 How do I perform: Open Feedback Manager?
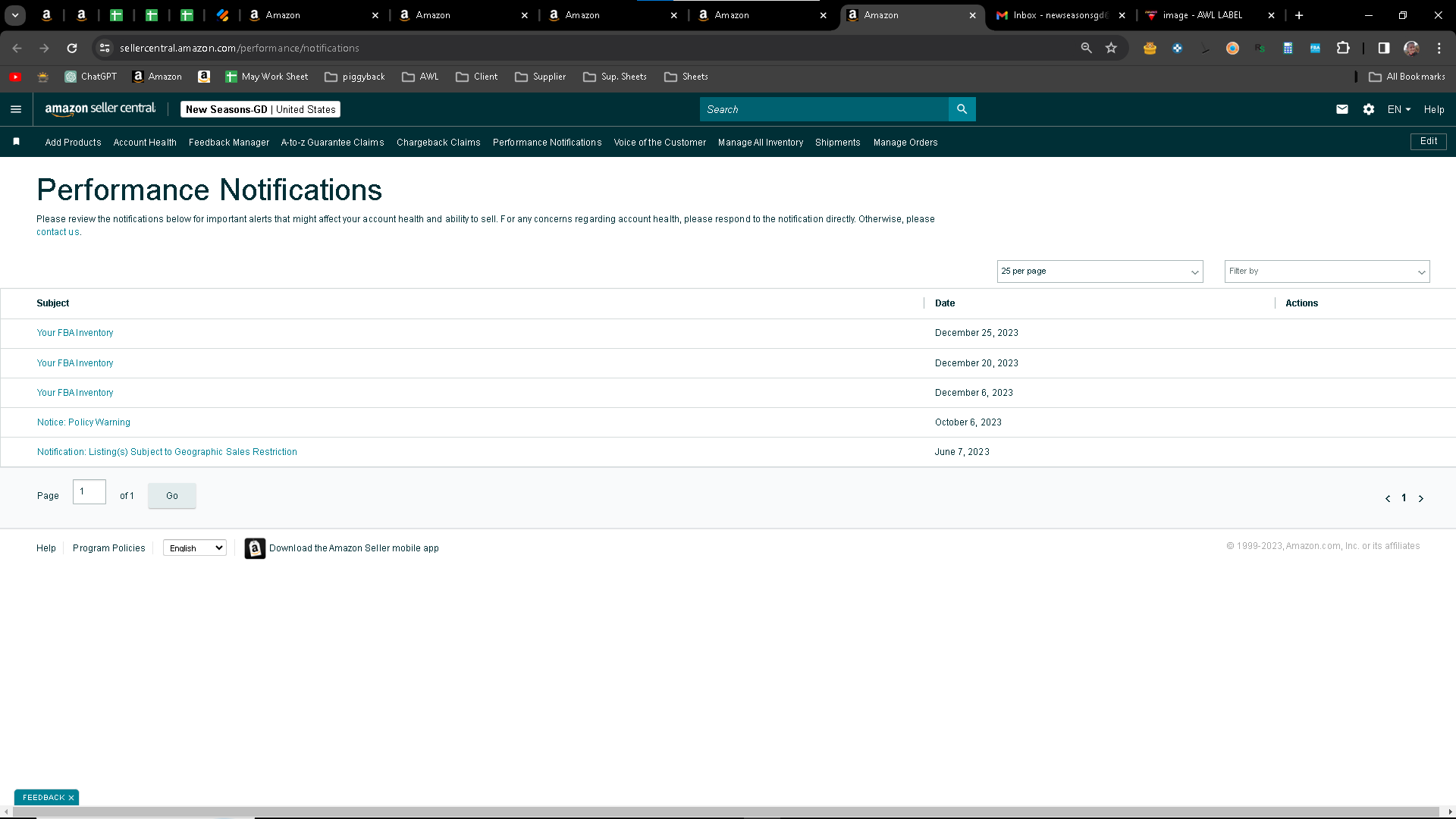[x=229, y=143]
